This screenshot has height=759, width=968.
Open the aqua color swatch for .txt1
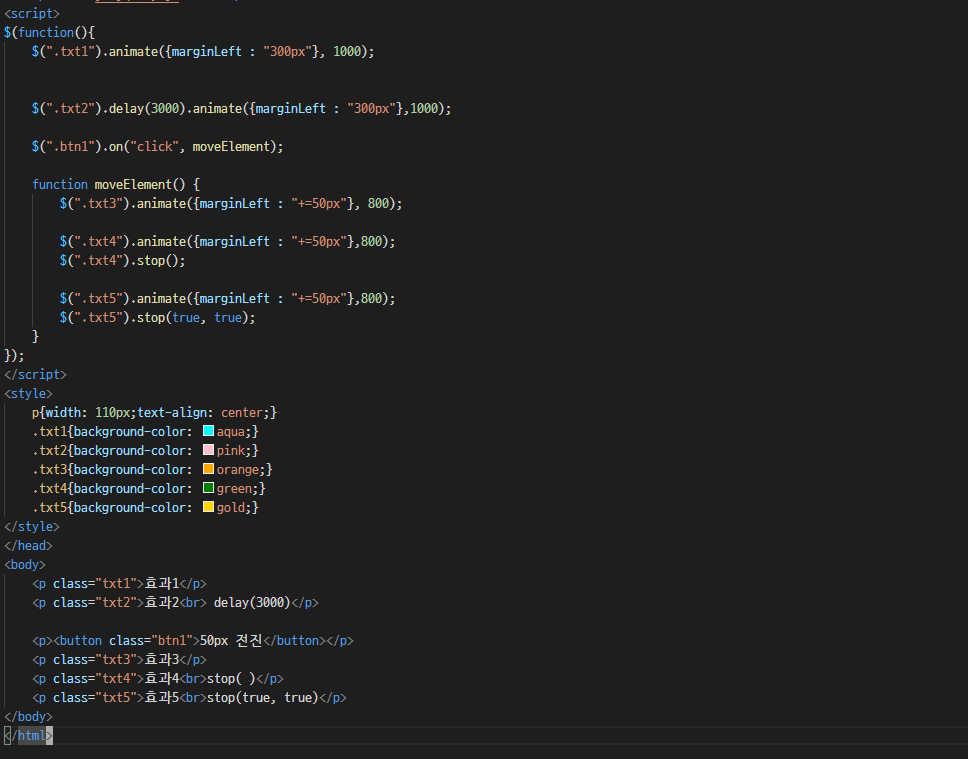point(208,431)
